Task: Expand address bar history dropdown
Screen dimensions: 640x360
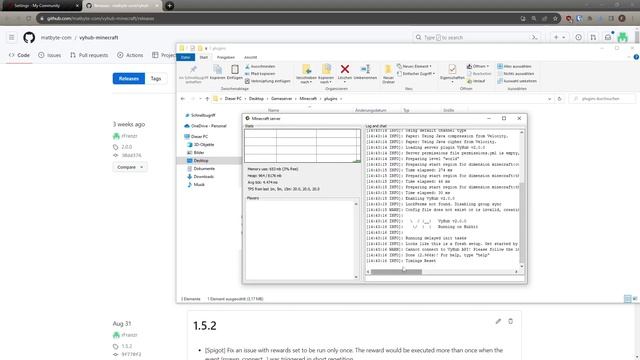Action: pos(549,99)
